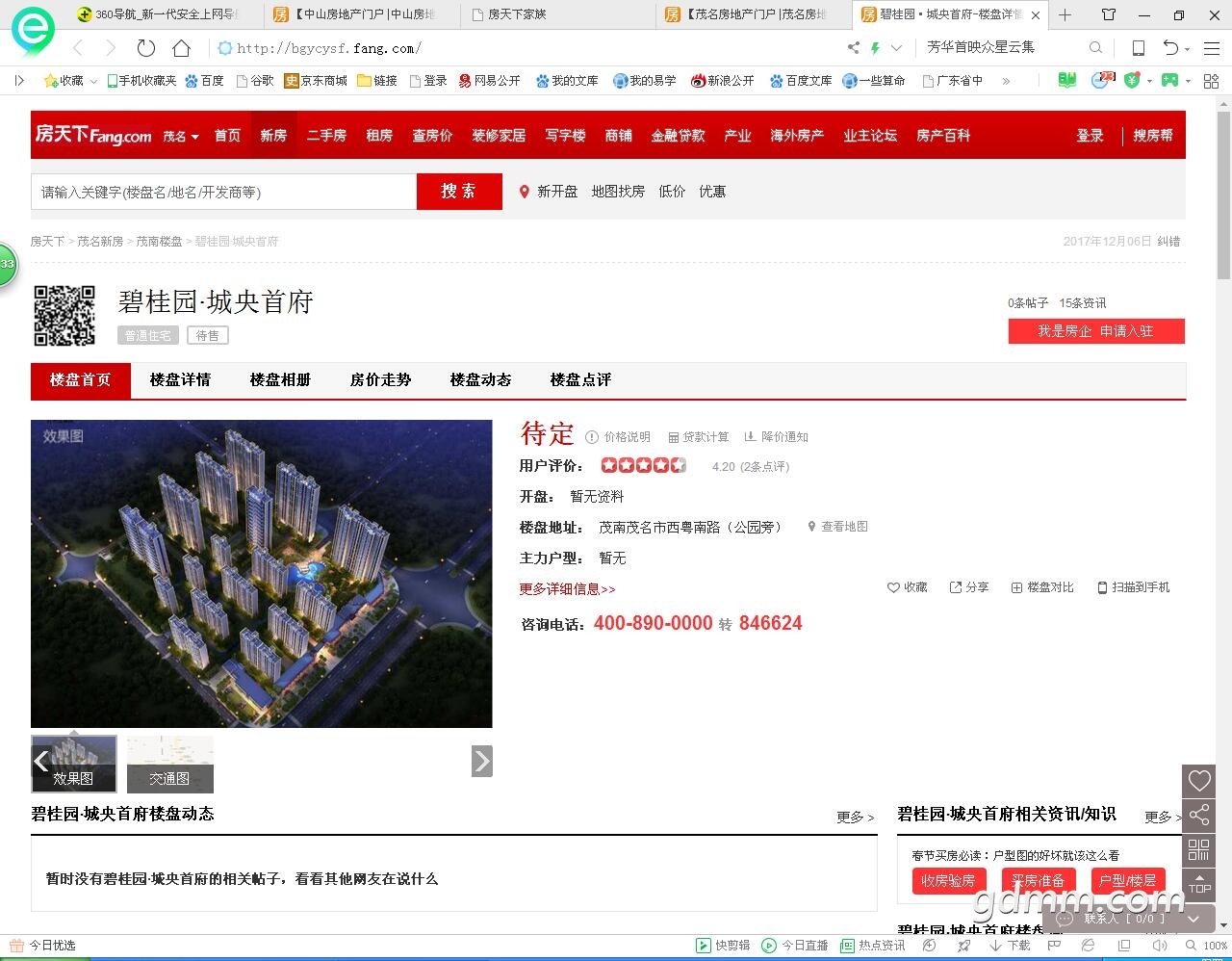Screen dimensions: 1232x961
Task: Select 楼盘点评 tab
Action: tap(580, 380)
